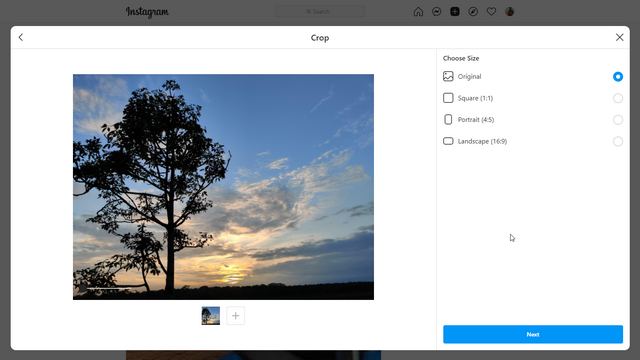The image size is (640, 360).
Task: Select the Original size radio button
Action: tap(618, 76)
